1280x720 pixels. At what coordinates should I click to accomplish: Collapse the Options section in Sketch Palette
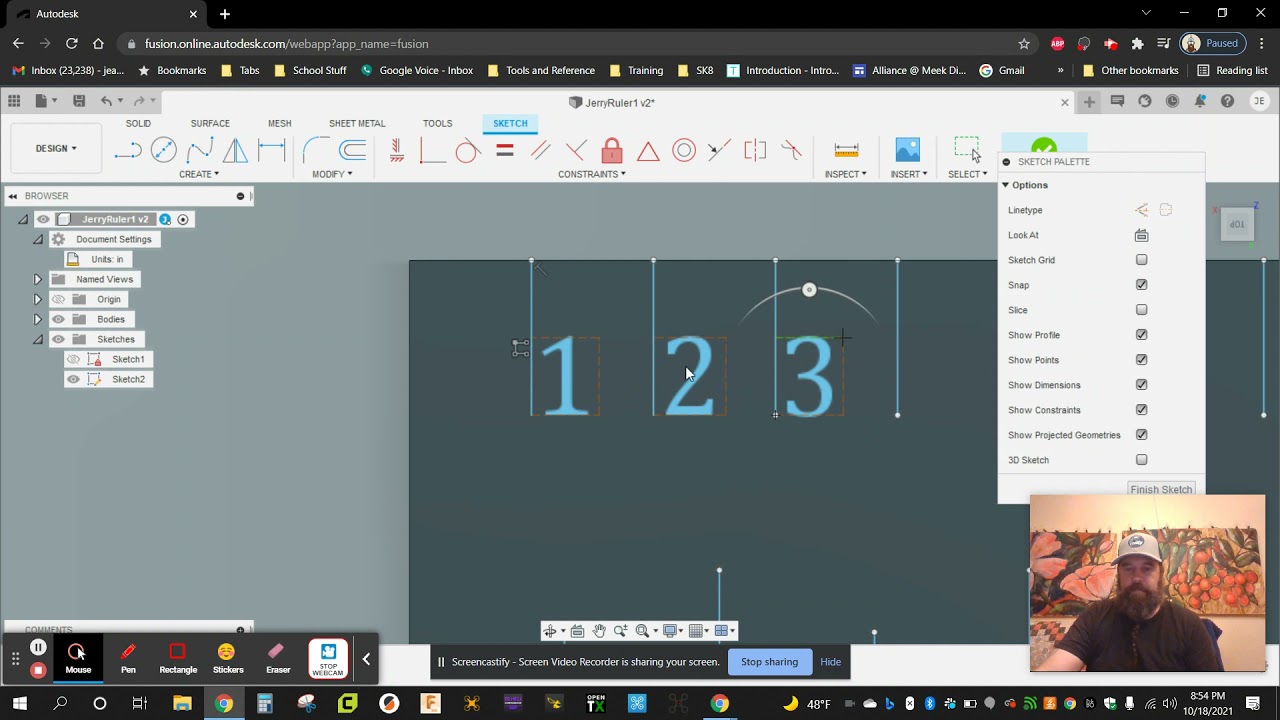(1005, 185)
